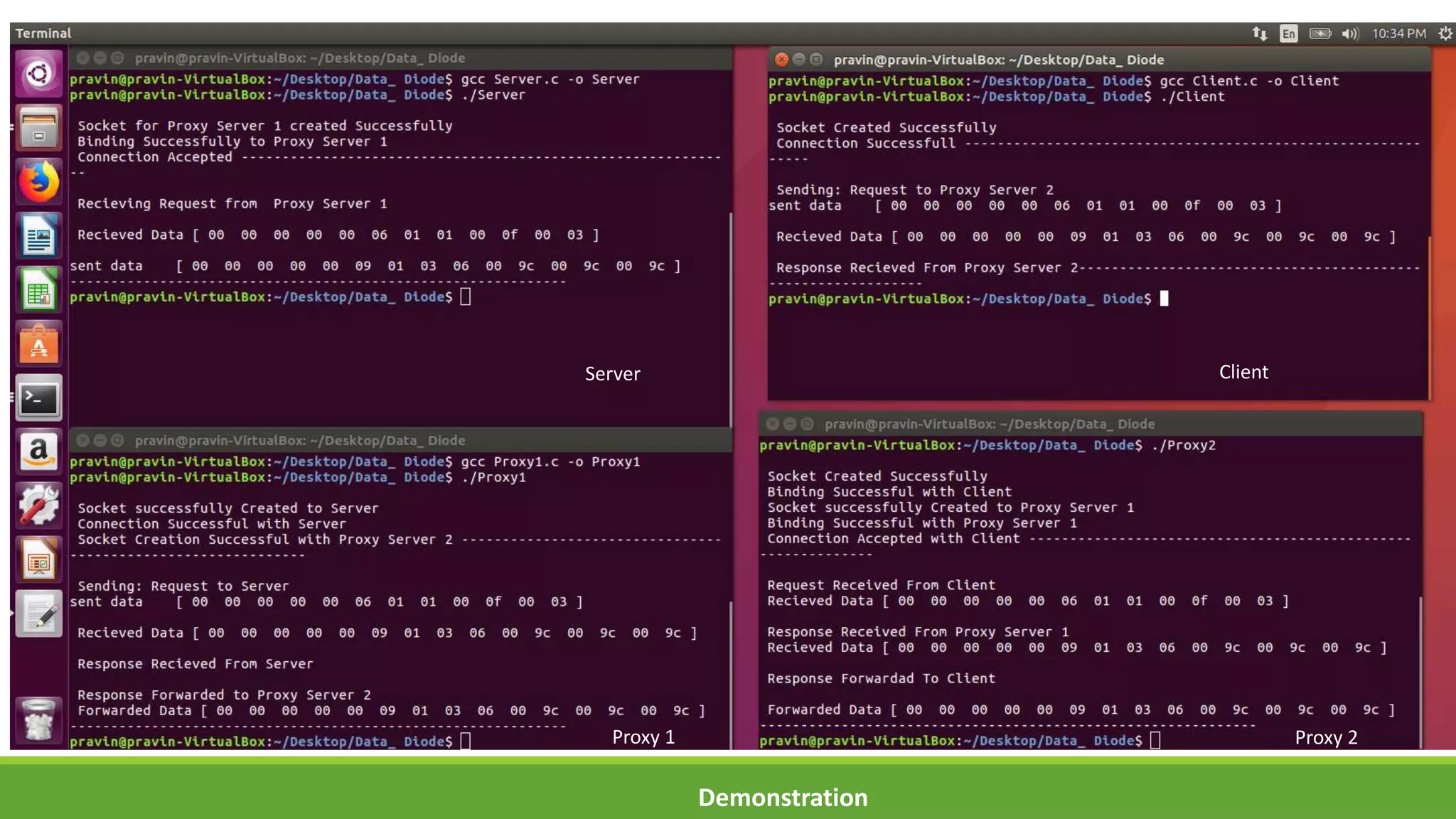Viewport: 1456px width, 819px height.
Task: Click 'Response Recieved From Proxy Server 2' line
Action: (927, 268)
